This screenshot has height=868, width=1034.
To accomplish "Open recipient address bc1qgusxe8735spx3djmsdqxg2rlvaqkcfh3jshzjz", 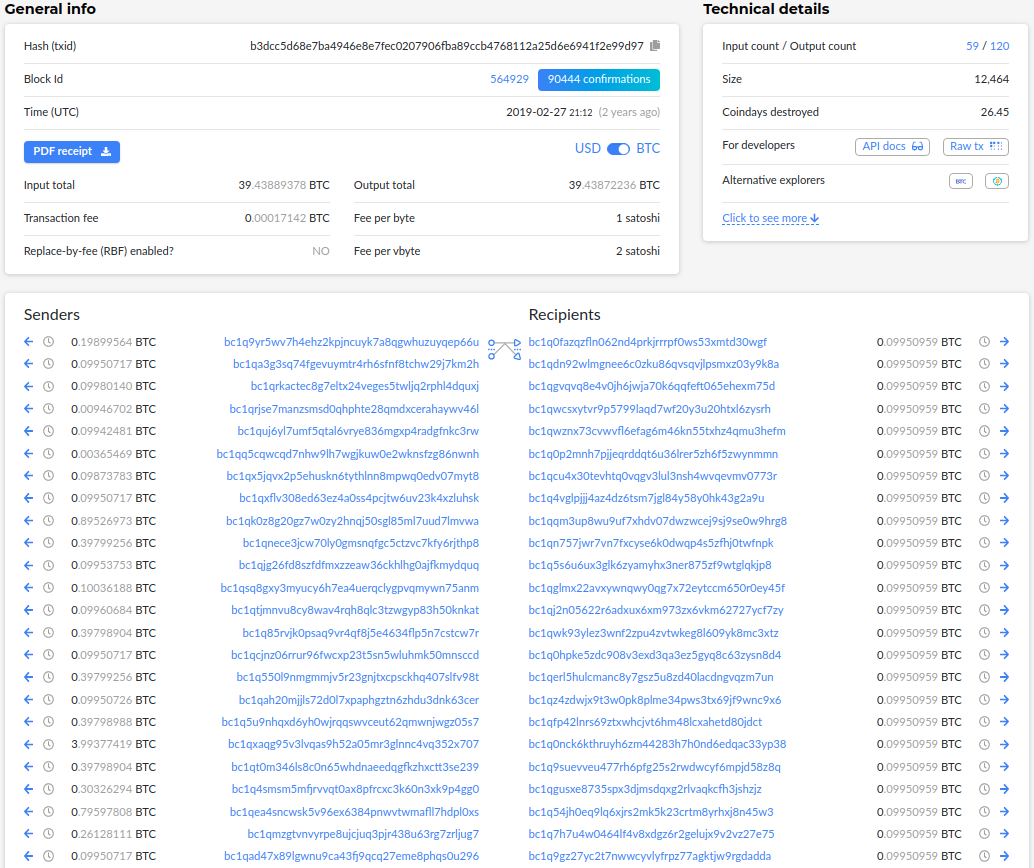I will point(645,789).
